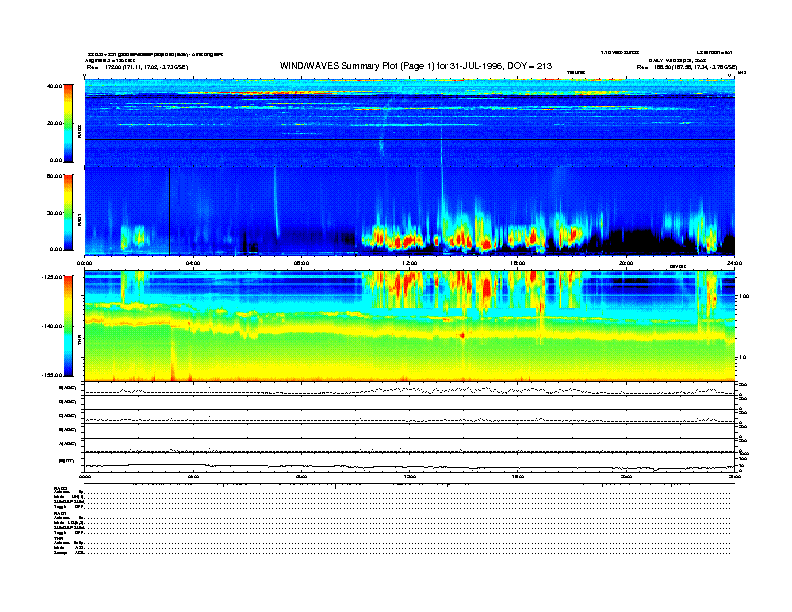Click the bottom magnitude line plot panel
The height and width of the screenshot is (612, 792).
410,463
